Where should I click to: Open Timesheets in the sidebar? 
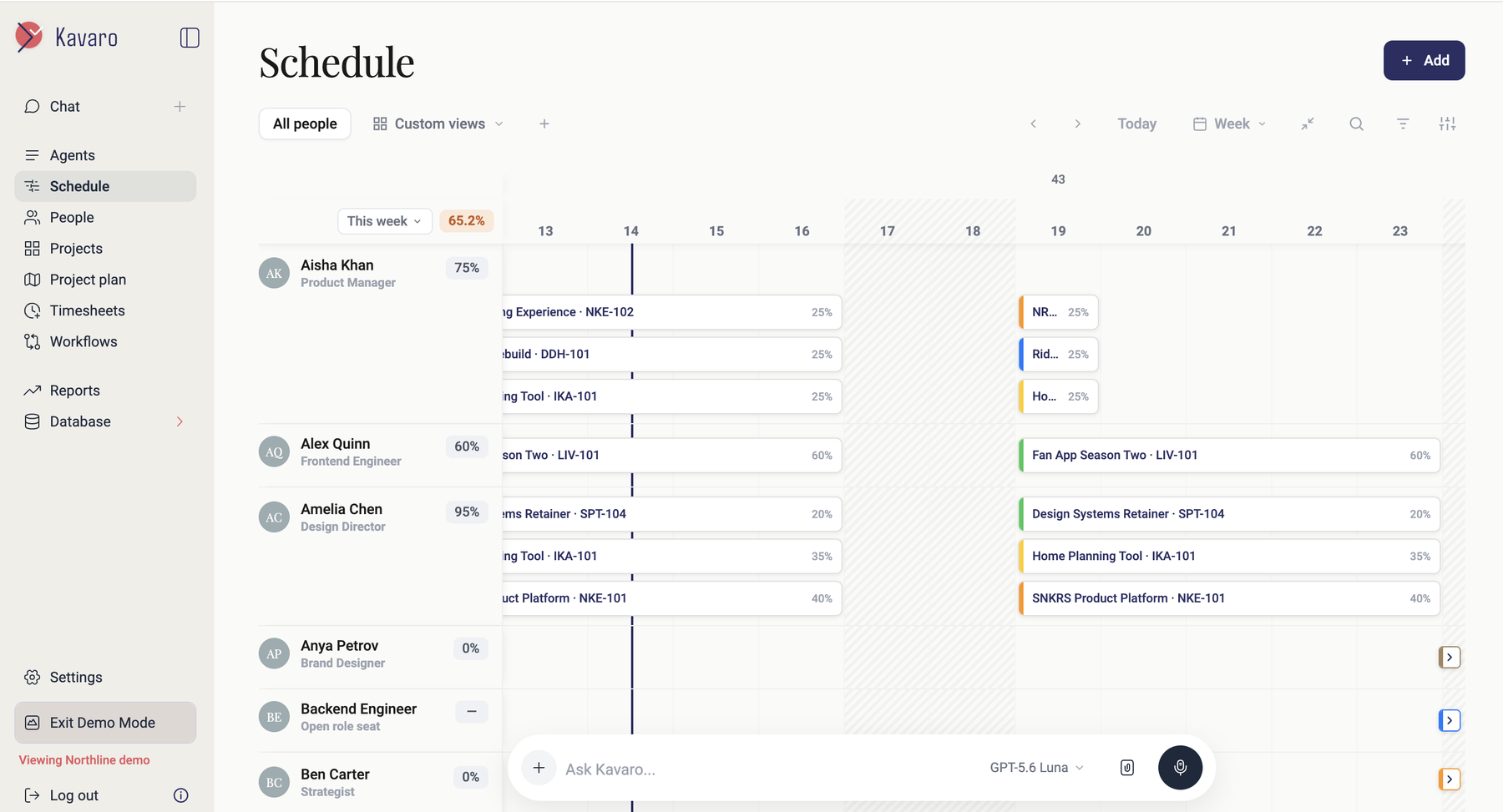(x=105, y=310)
